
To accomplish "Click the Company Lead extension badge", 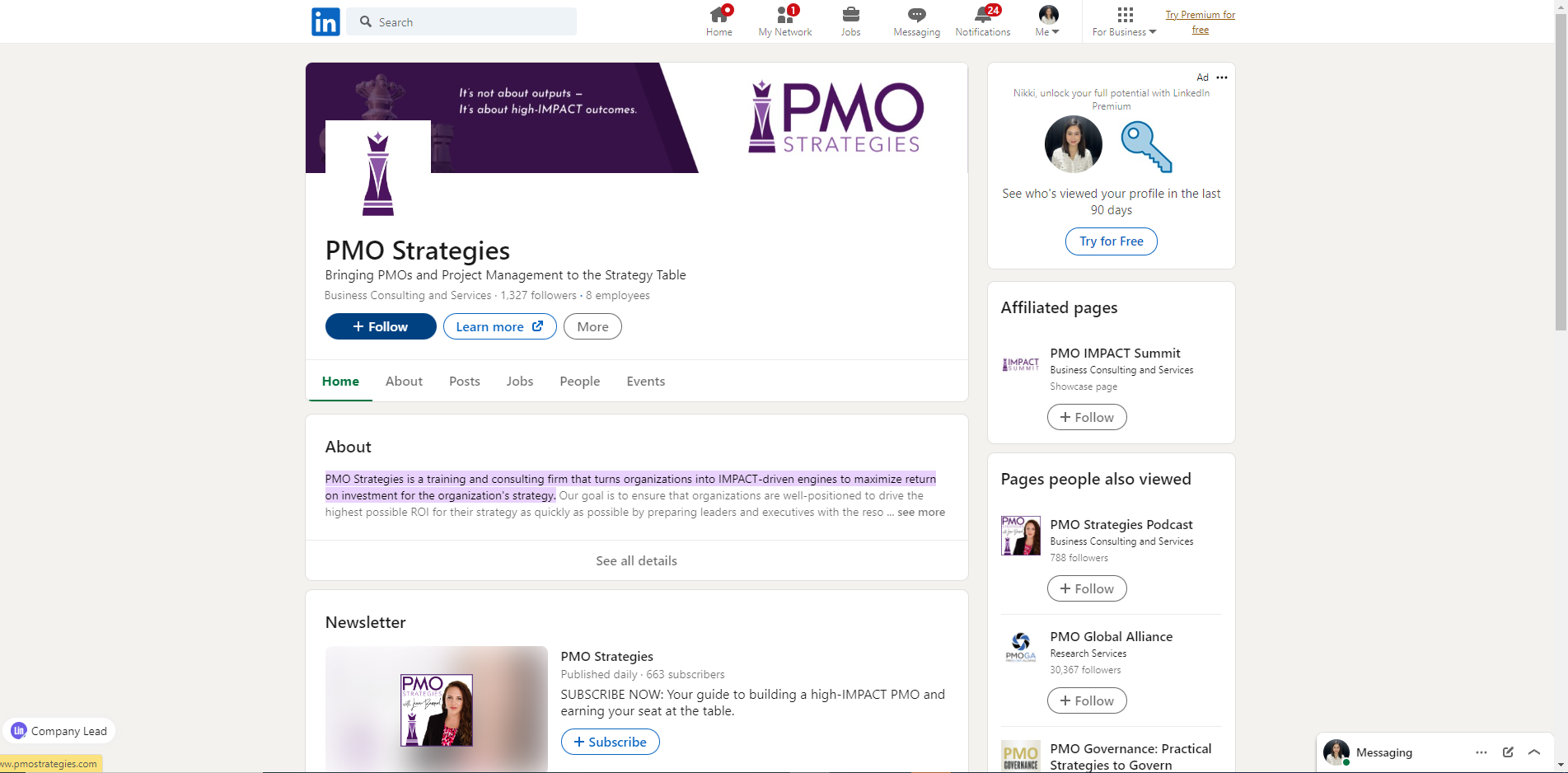I will pyautogui.click(x=59, y=731).
